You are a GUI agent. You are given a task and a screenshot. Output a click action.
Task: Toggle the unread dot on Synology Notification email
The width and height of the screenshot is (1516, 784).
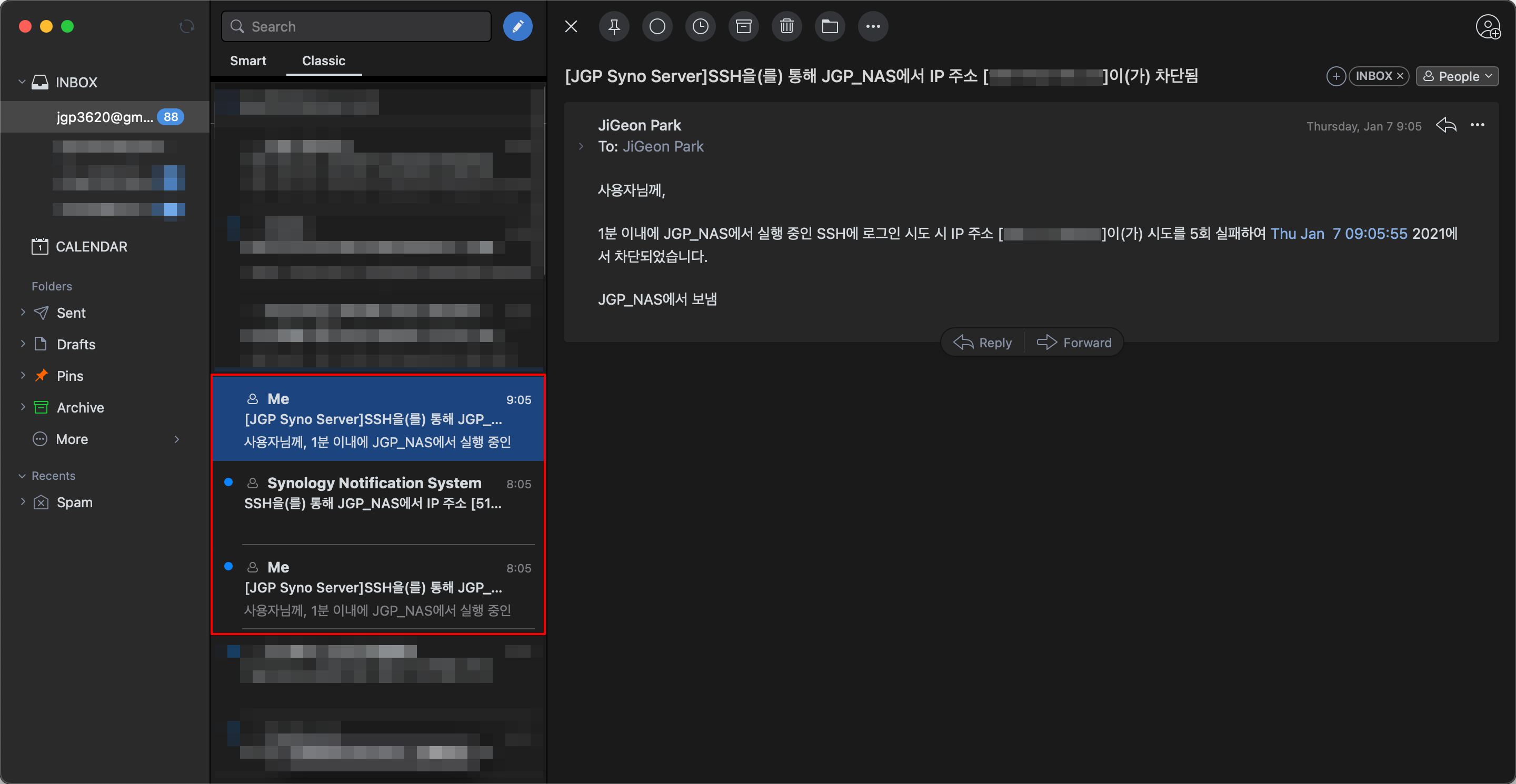228,483
